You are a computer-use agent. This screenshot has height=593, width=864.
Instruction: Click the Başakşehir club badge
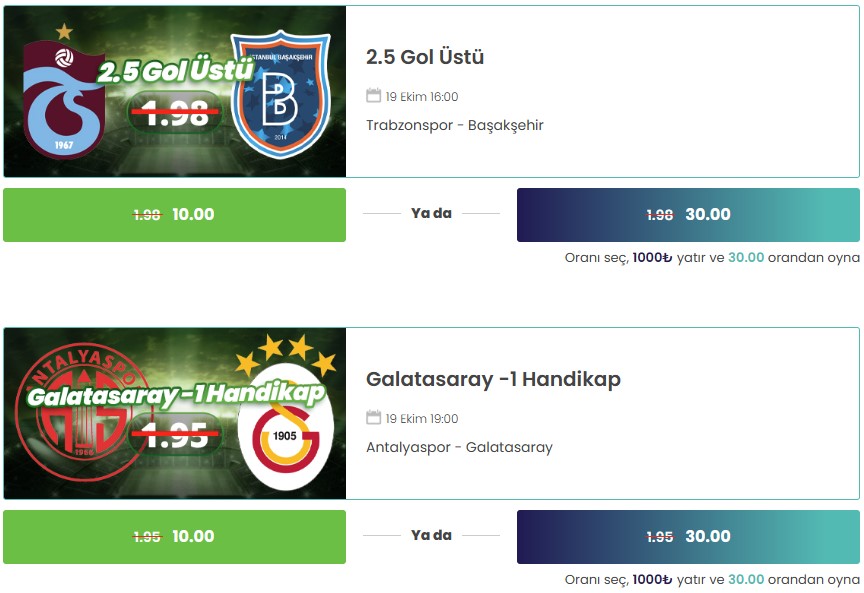point(280,94)
